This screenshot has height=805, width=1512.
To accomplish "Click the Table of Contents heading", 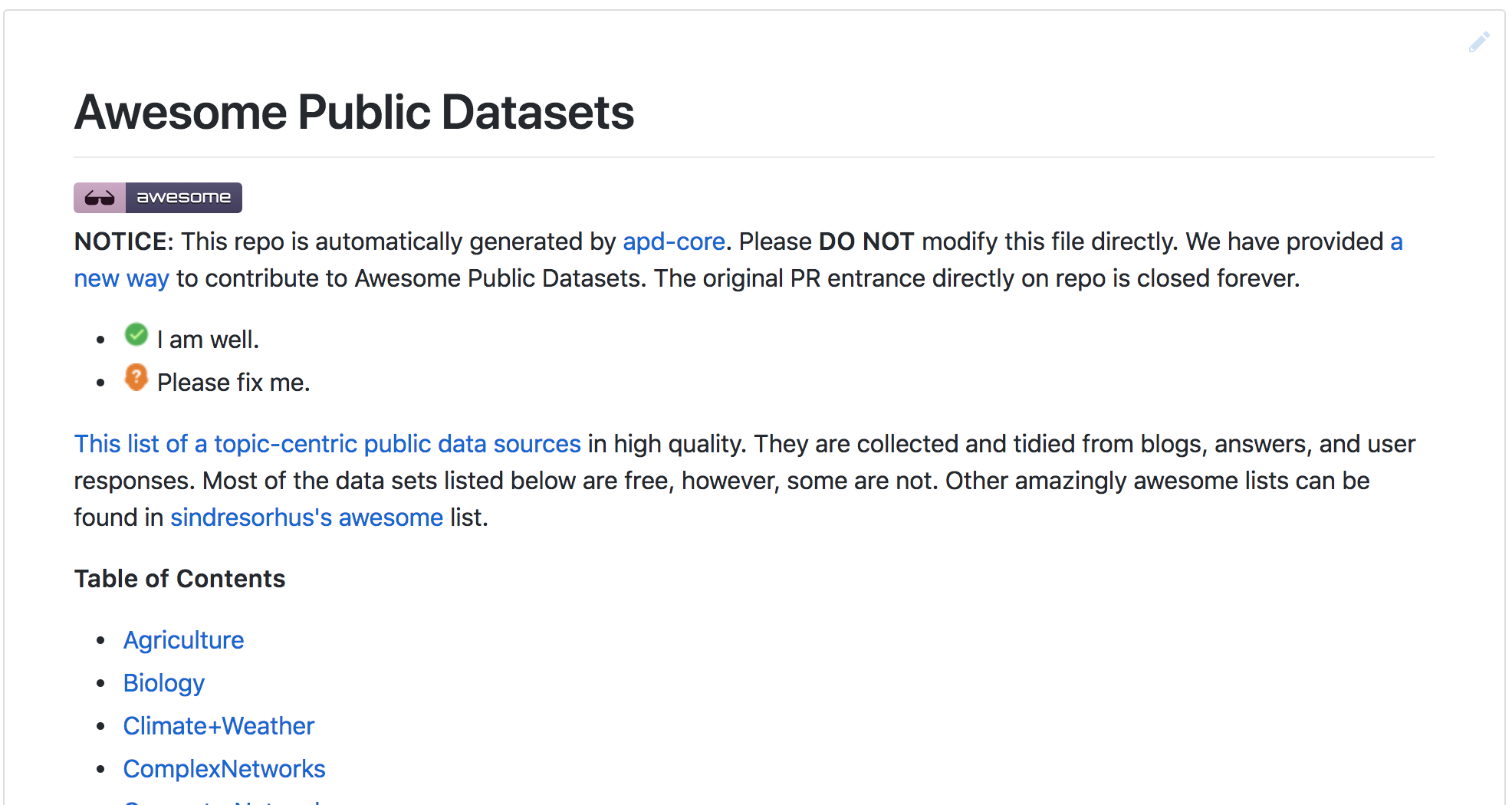I will pos(179,579).
